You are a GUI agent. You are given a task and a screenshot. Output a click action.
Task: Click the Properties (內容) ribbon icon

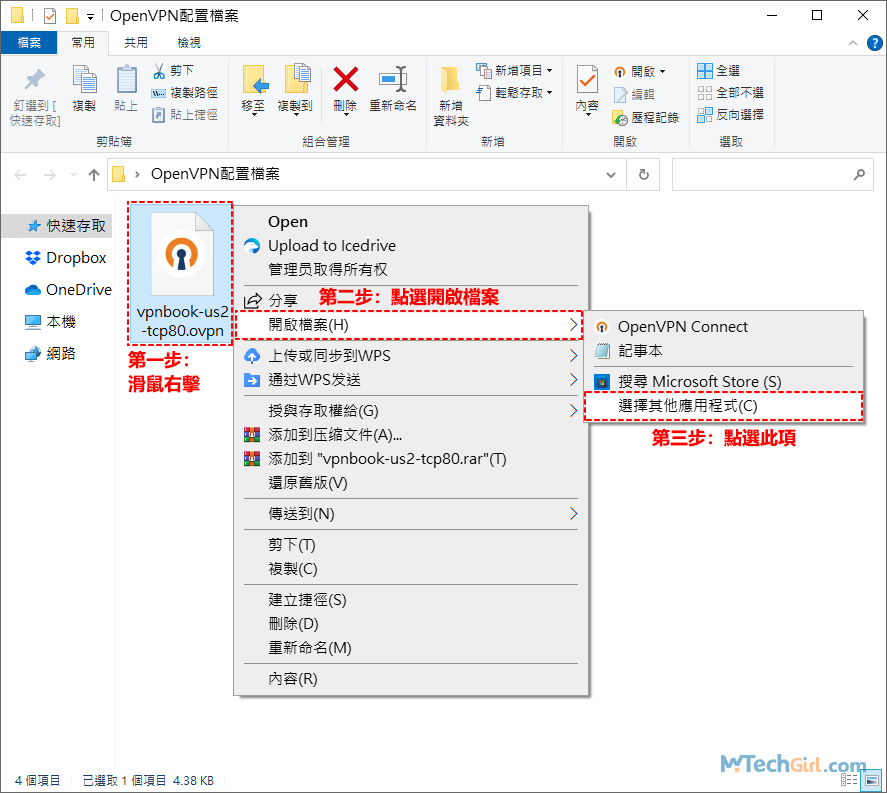587,80
